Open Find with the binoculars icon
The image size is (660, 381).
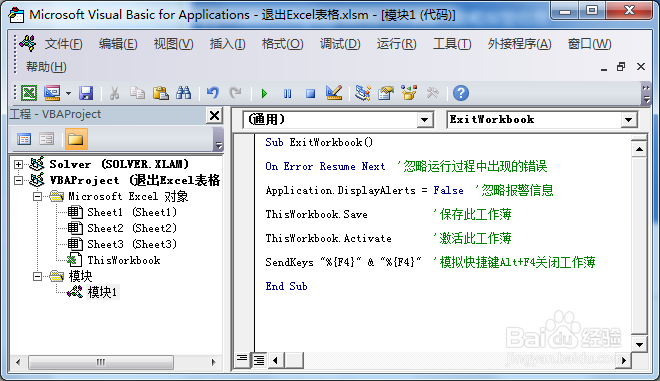click(184, 93)
